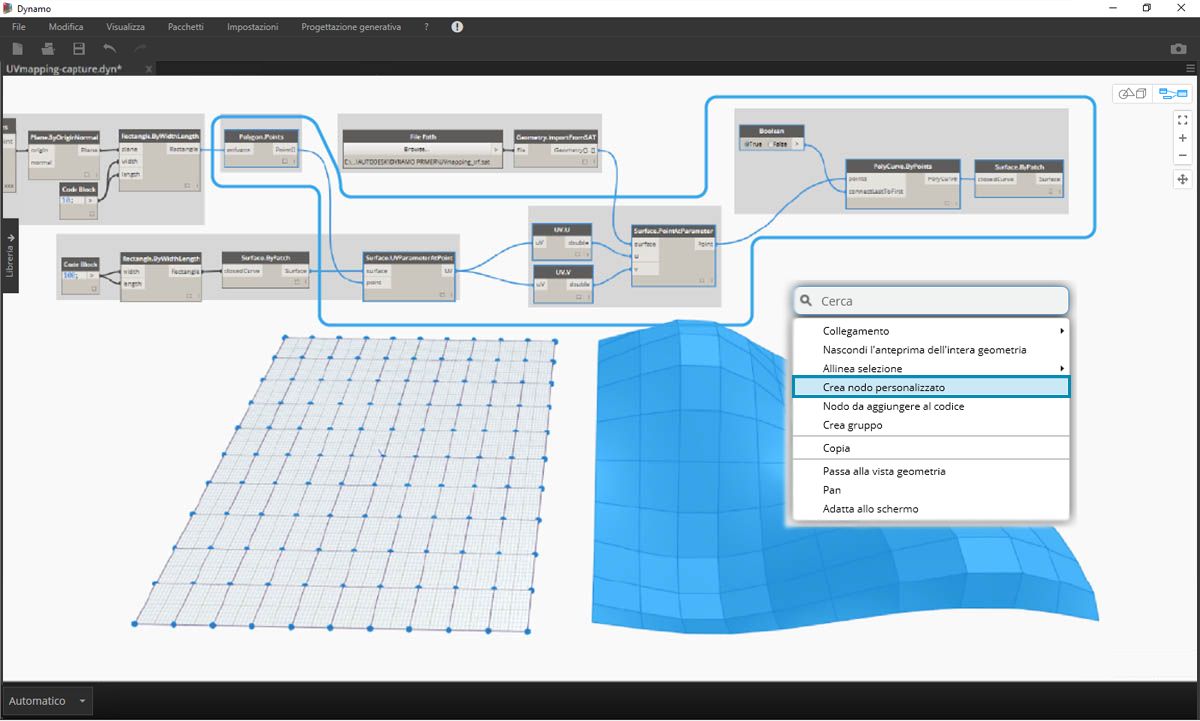
Task: Choose Nodo da aggiungere al codice
Action: 931,406
